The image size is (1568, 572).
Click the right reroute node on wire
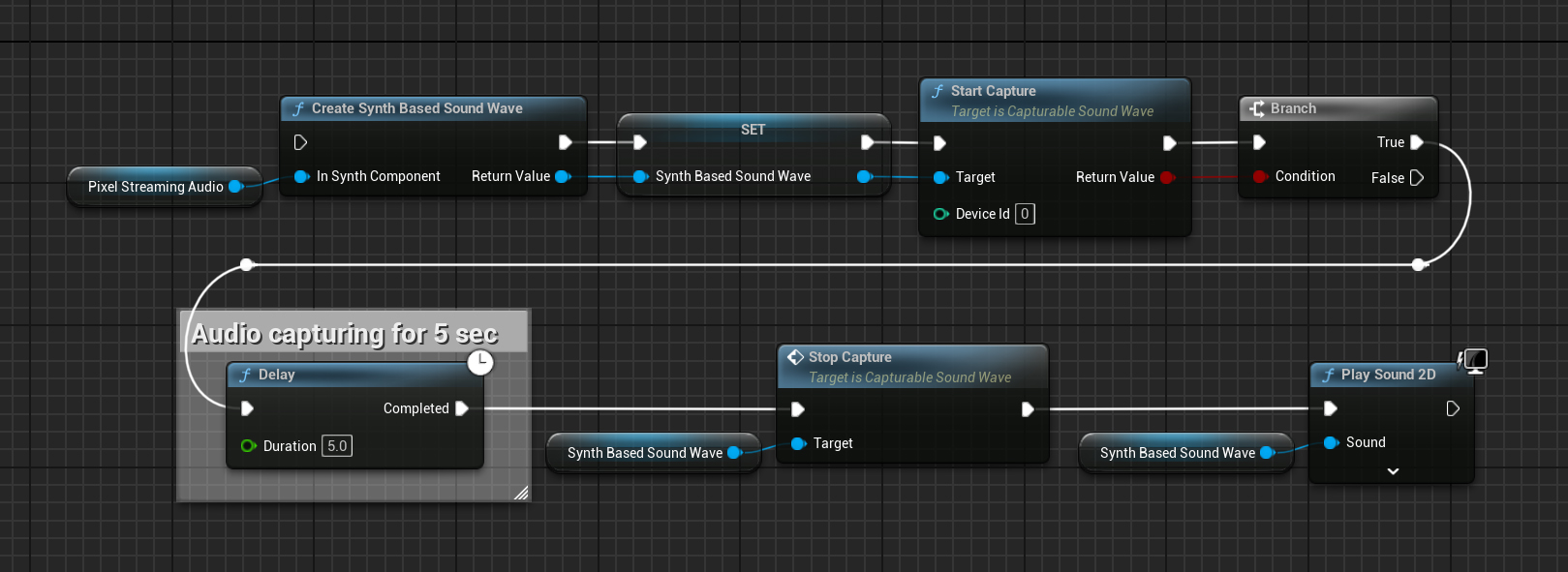coord(1419,264)
